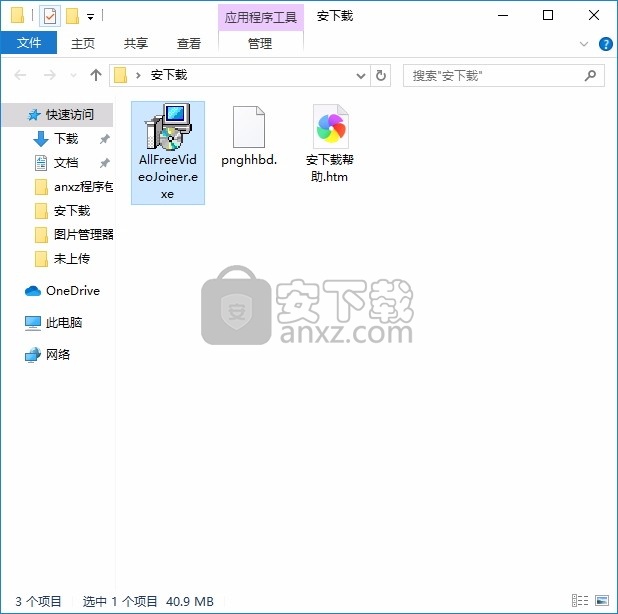Switch to large icons view in the status bar
Screen dimensions: 618x614
[601, 601]
